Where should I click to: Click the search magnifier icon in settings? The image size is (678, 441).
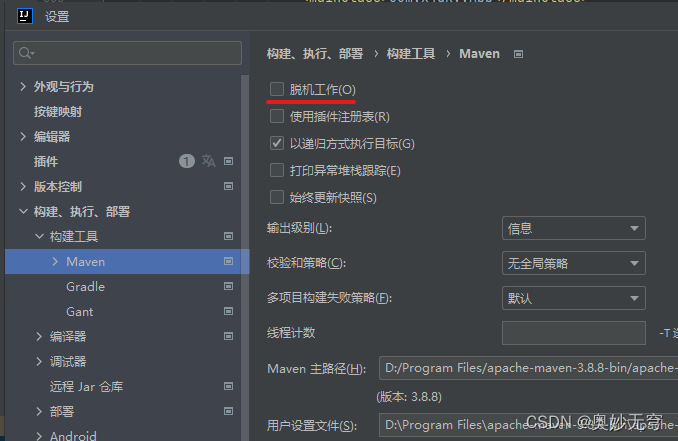pyautogui.click(x=26, y=53)
